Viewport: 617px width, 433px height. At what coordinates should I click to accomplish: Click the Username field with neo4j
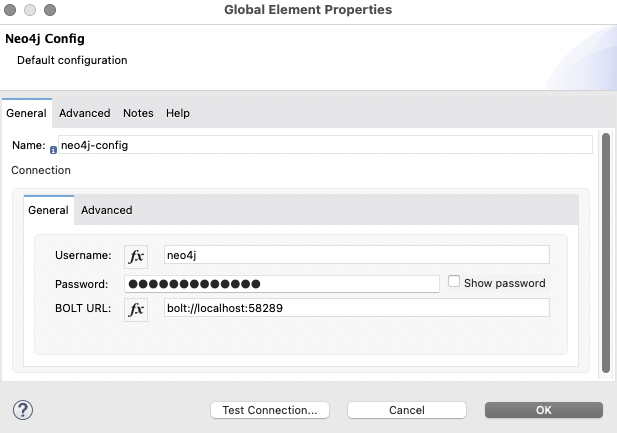click(x=357, y=255)
